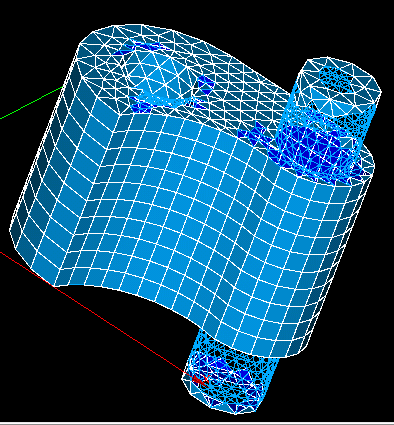Viewport: 394px width, 425px height.
Task: Click the green axis line
Action: (32, 102)
